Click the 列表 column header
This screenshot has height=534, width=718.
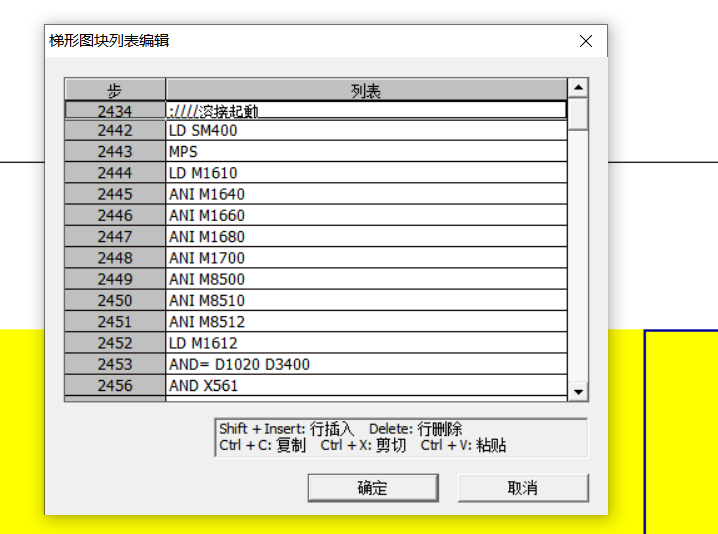pyautogui.click(x=366, y=90)
